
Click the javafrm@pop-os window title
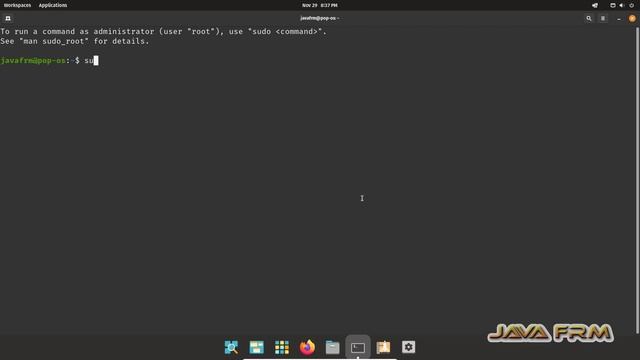320,18
